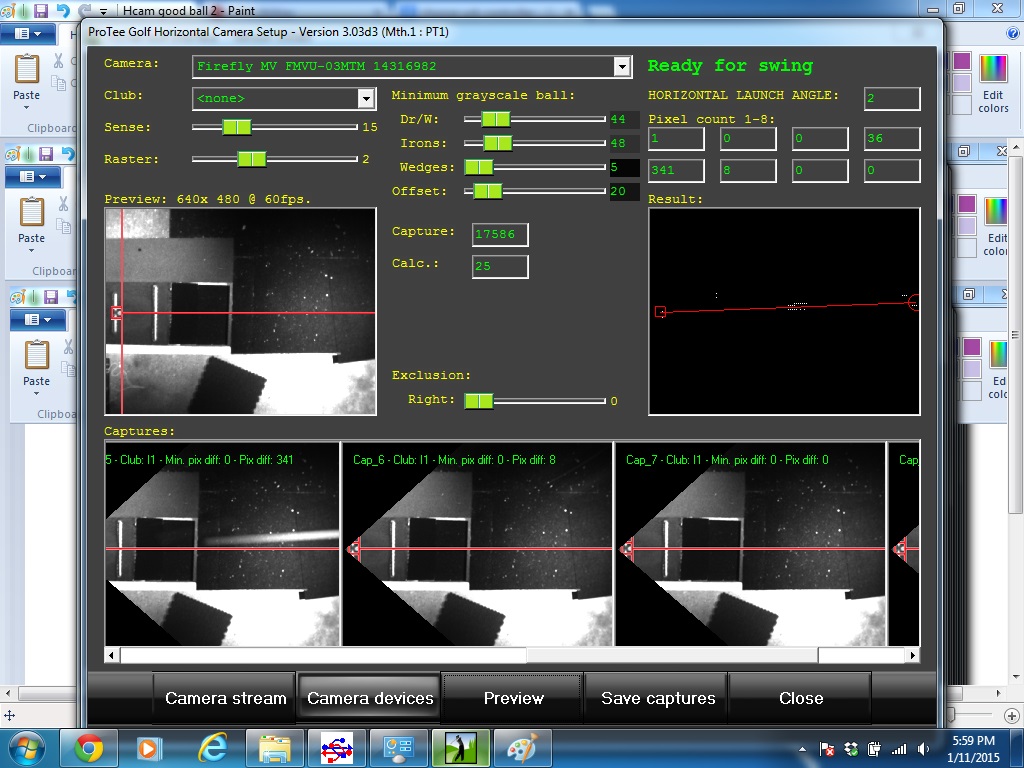
Task: Click the Horizontal Launch Angle field
Action: point(892,99)
